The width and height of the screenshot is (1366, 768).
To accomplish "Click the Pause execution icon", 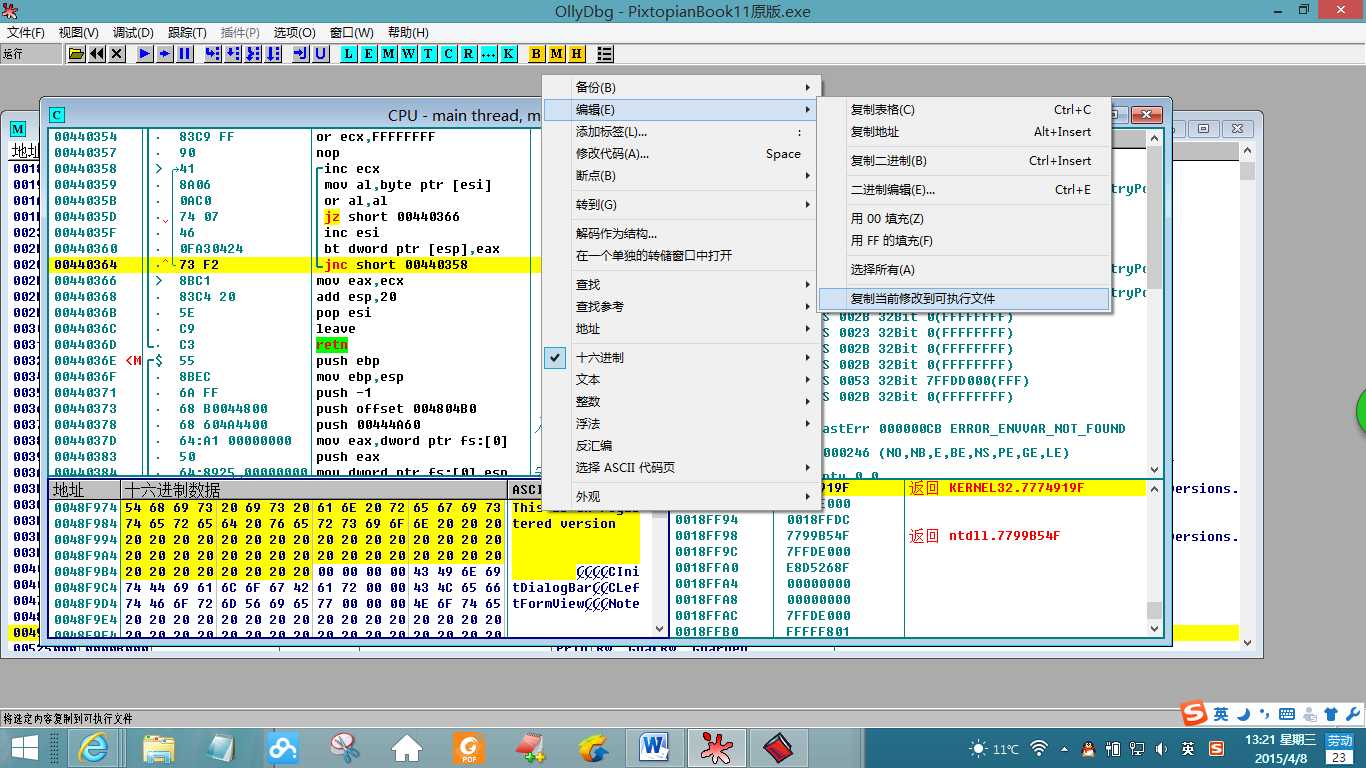I will tap(185, 54).
